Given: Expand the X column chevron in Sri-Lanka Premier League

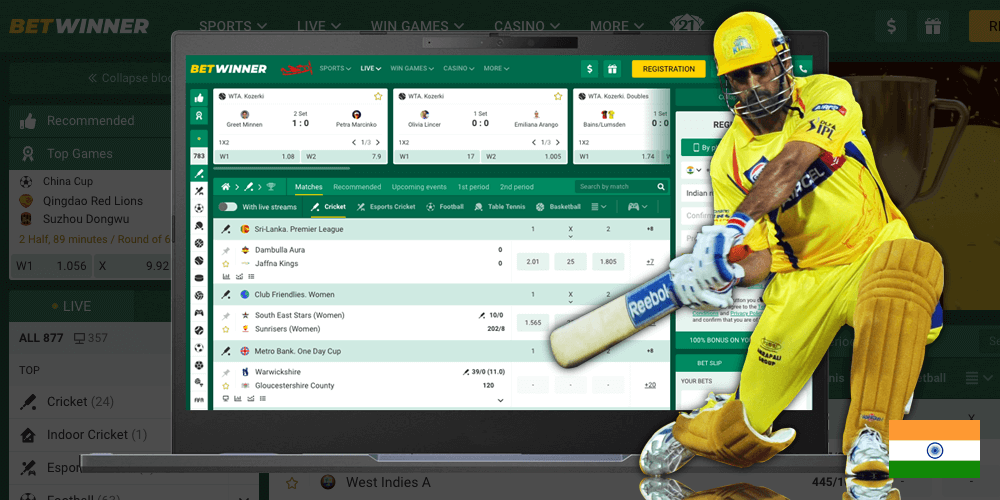Looking at the screenshot, I should click(570, 237).
